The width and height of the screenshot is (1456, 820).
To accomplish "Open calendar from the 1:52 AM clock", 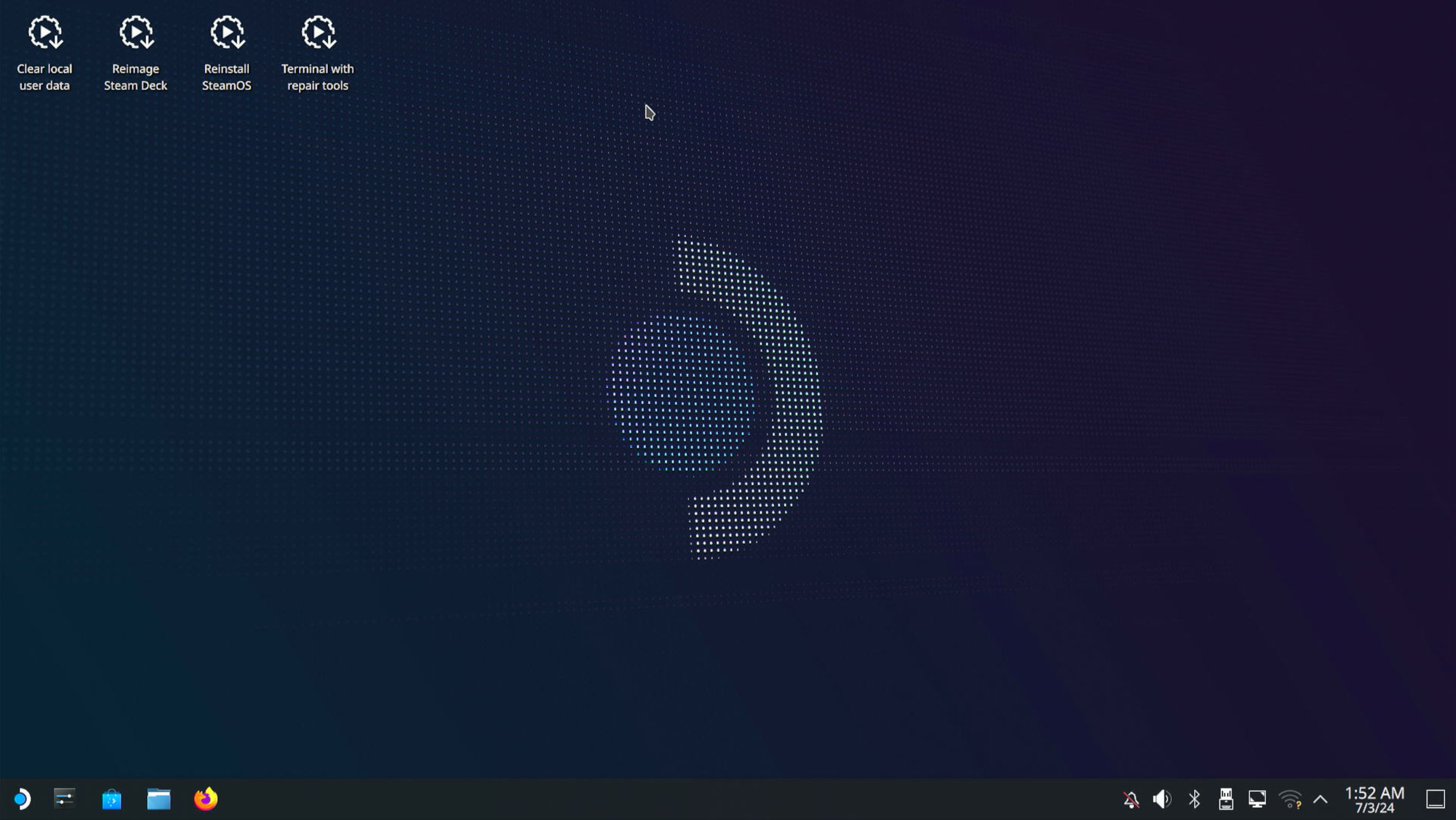I will (x=1374, y=793).
